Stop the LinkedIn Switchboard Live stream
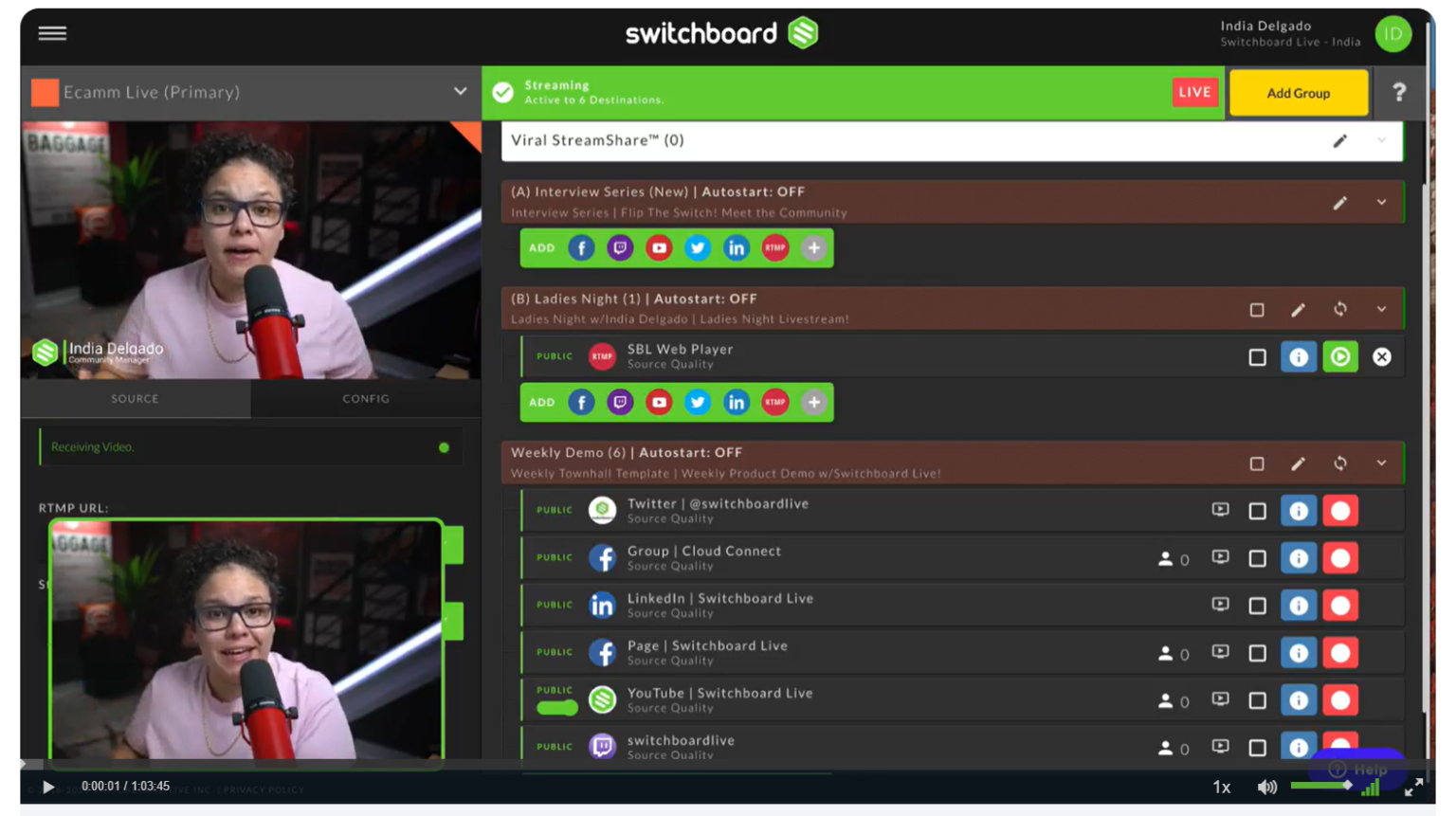The height and width of the screenshot is (816, 1456). tap(1340, 605)
